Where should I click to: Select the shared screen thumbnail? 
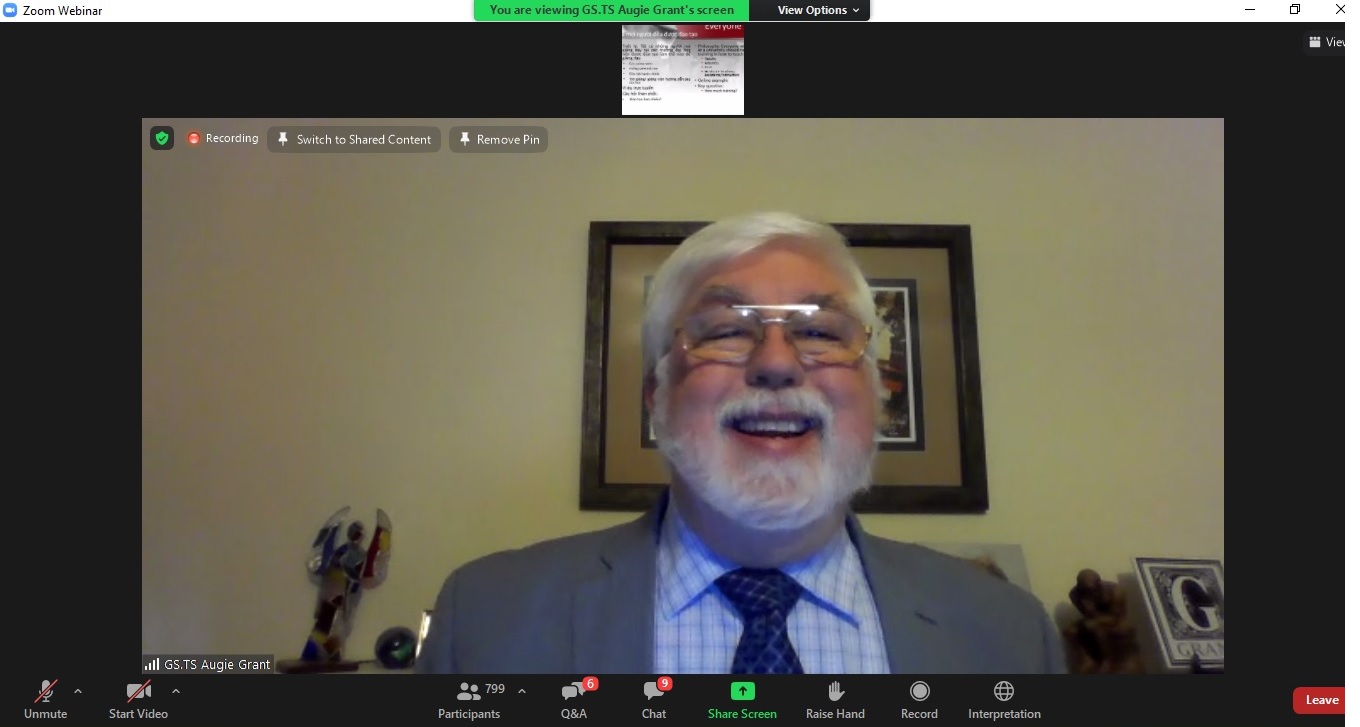tap(683, 70)
